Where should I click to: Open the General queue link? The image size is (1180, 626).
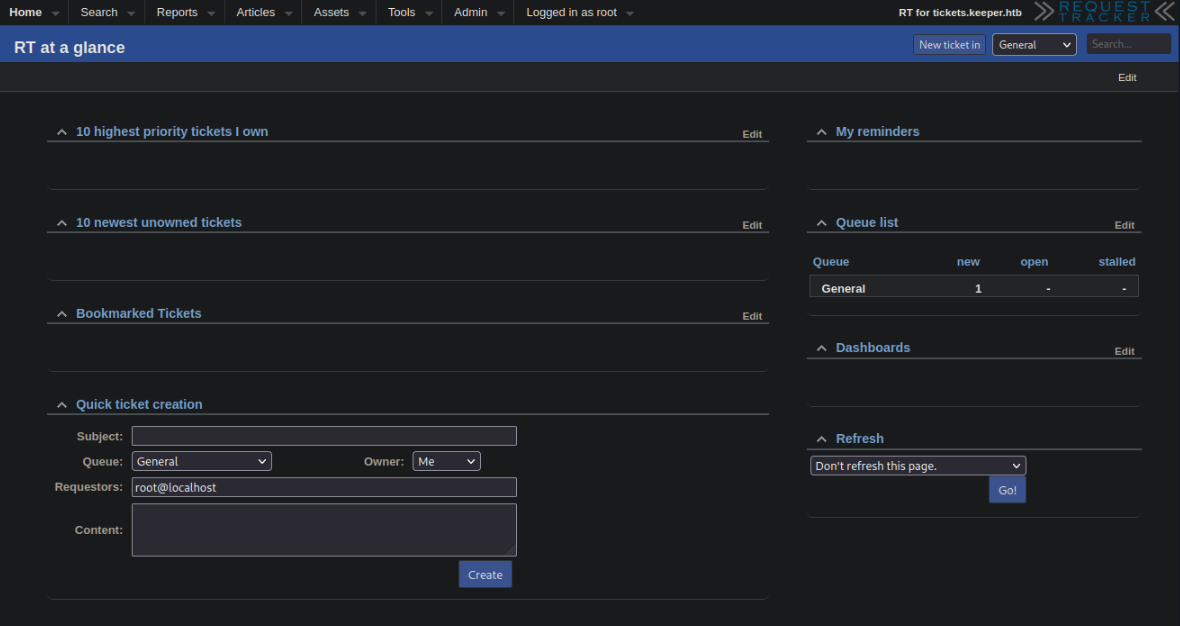(x=843, y=288)
